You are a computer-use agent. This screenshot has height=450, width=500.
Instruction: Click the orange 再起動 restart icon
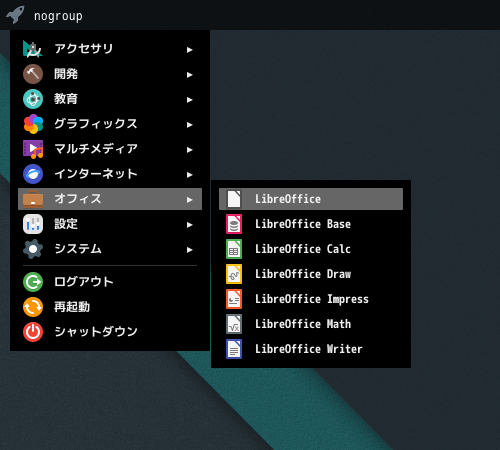(x=33, y=307)
